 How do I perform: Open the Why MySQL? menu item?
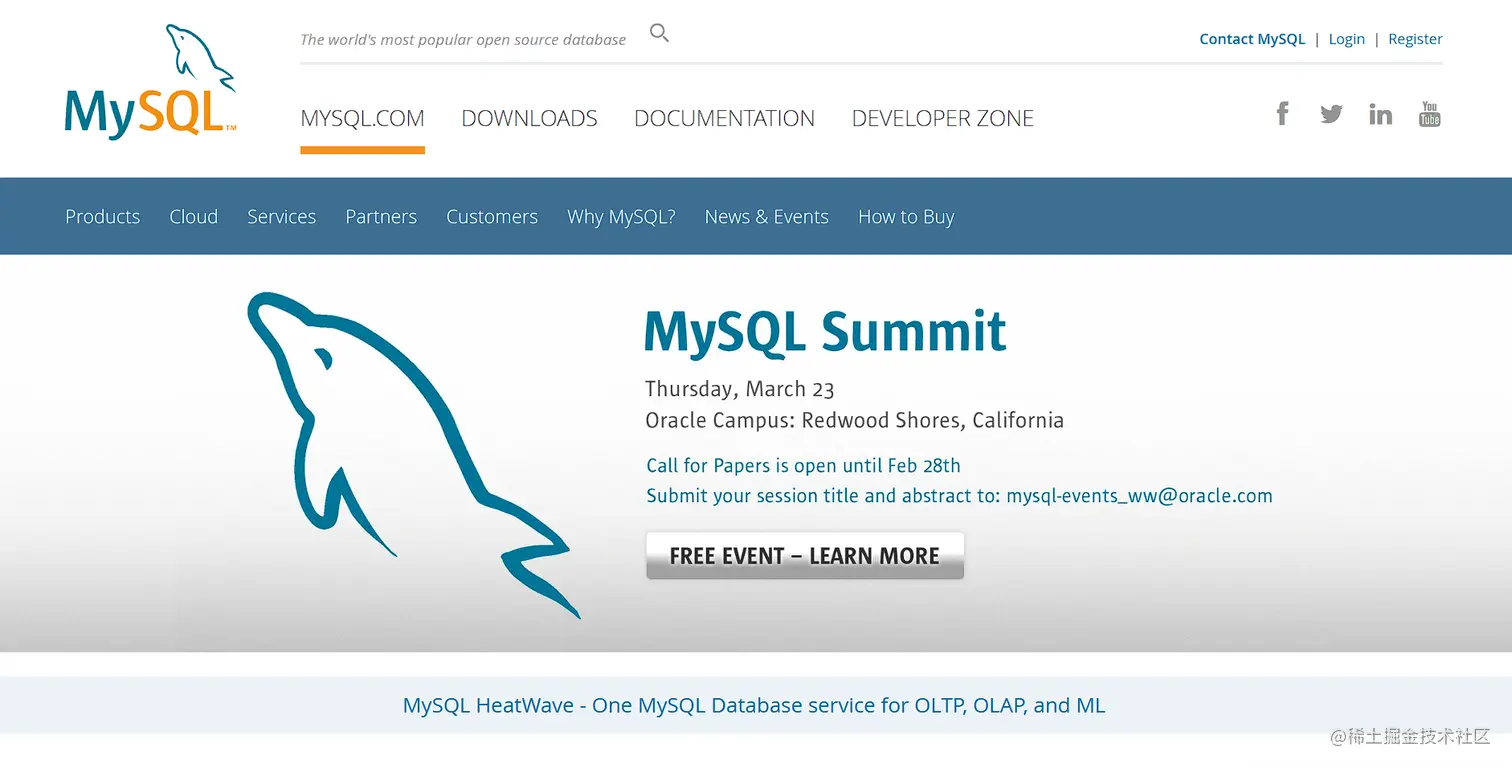pyautogui.click(x=621, y=216)
